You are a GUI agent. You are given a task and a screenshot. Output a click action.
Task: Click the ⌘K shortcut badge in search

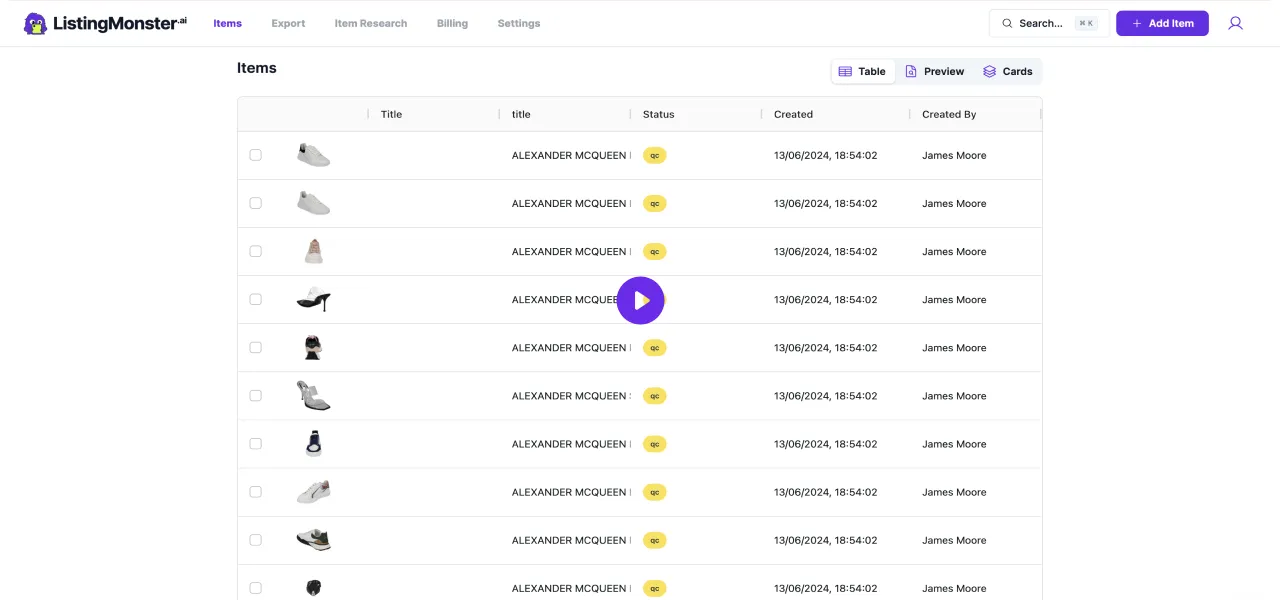tap(1086, 23)
